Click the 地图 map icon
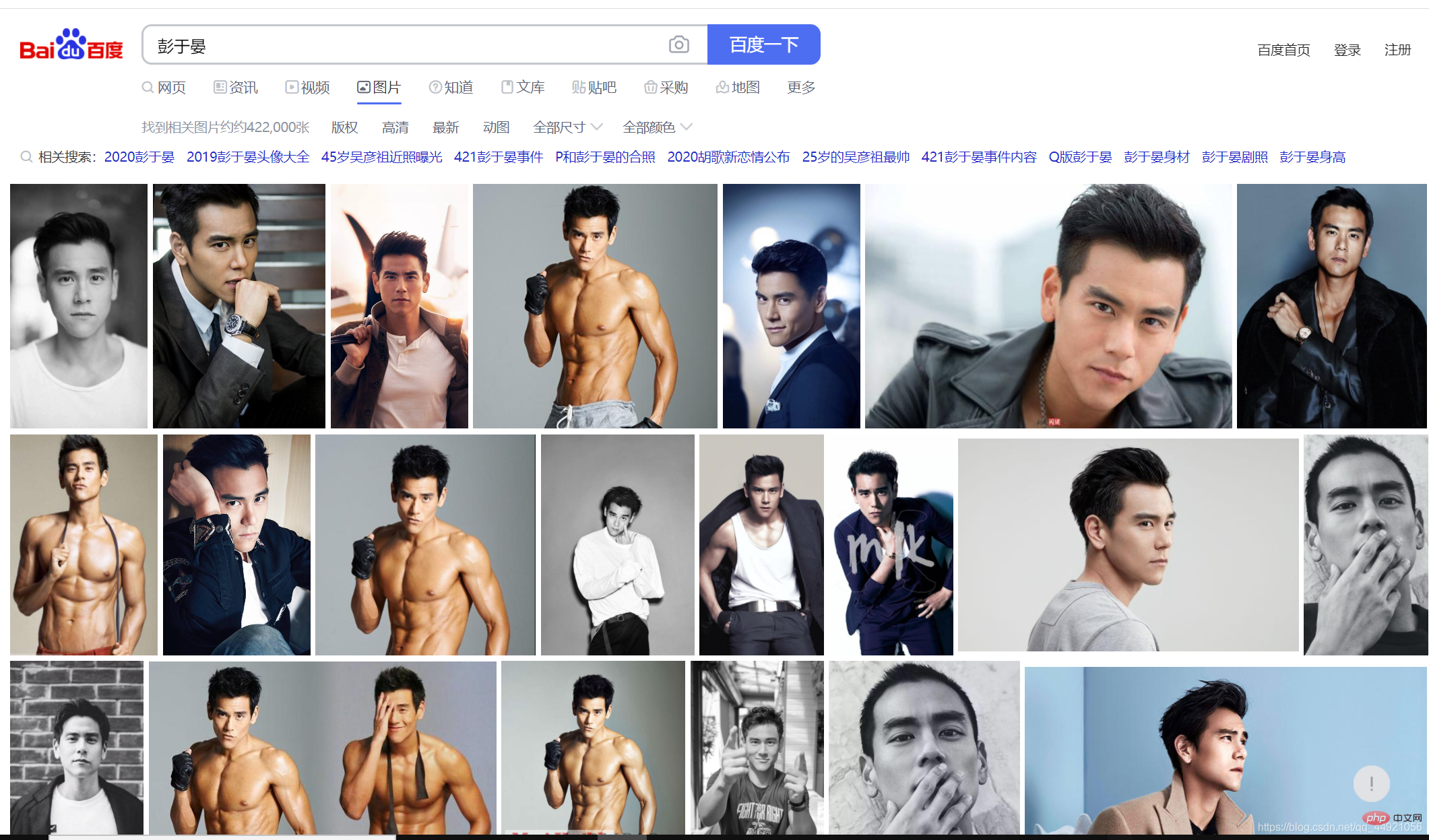Viewport: 1429px width, 840px height. coord(722,87)
